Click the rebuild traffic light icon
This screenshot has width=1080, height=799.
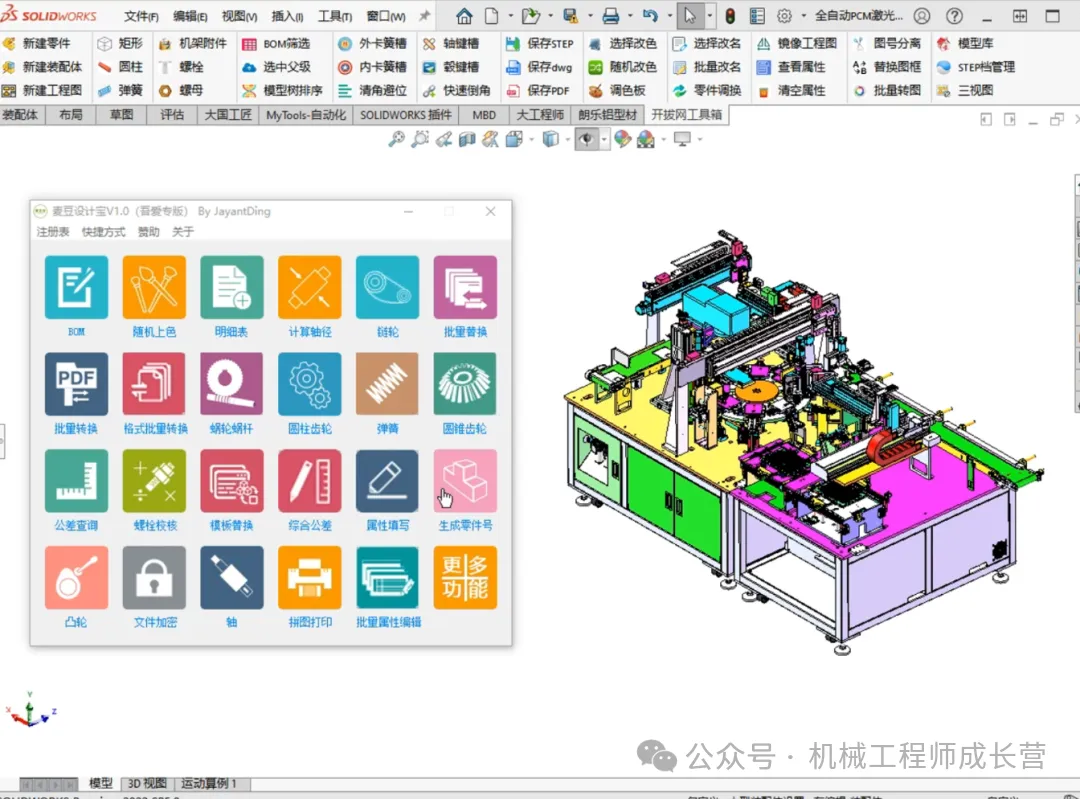pyautogui.click(x=730, y=15)
